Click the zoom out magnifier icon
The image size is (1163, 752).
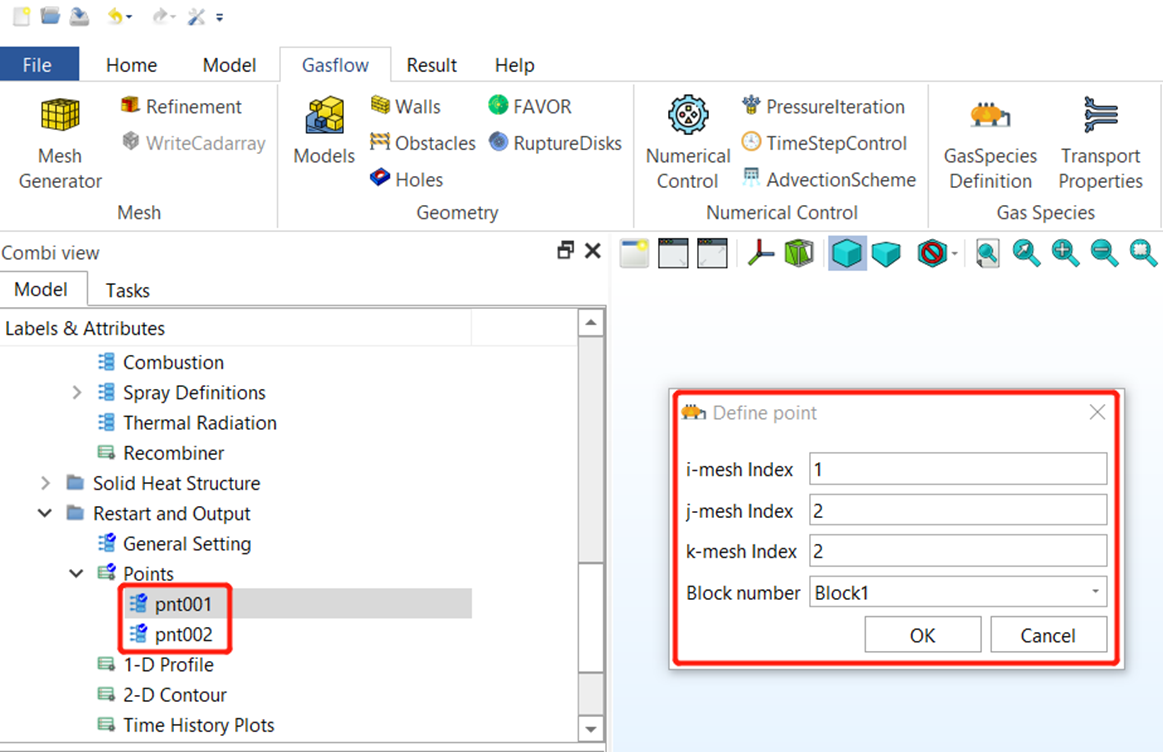coord(1104,253)
